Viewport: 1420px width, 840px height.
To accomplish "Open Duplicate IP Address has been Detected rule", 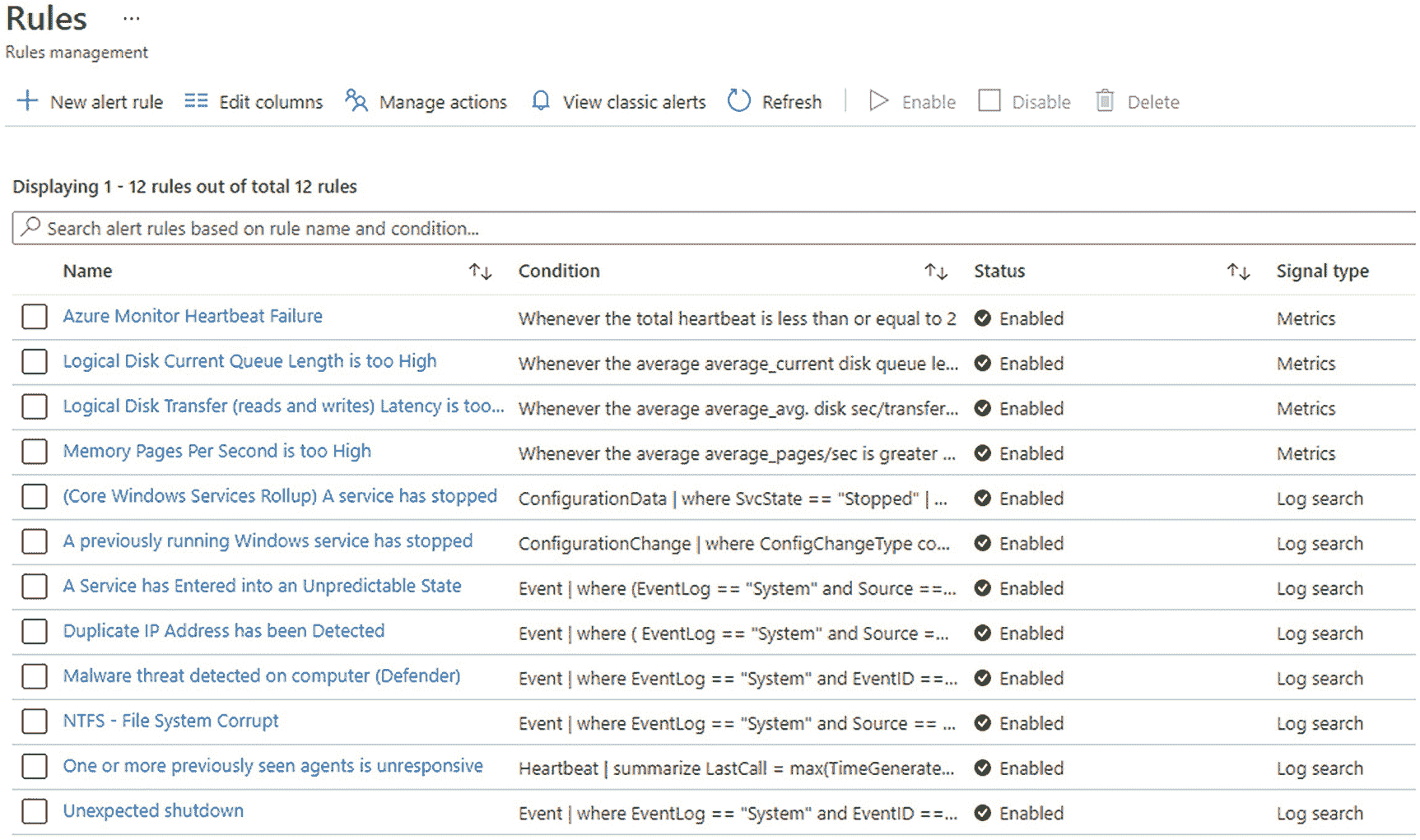I will coord(224,631).
